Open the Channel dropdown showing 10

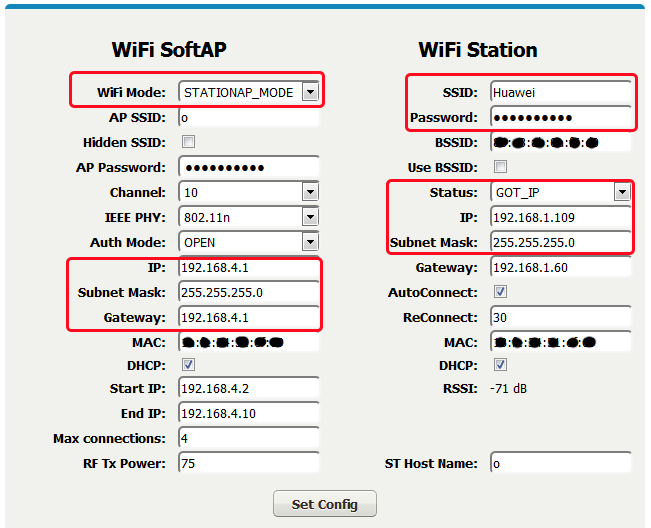click(249, 192)
